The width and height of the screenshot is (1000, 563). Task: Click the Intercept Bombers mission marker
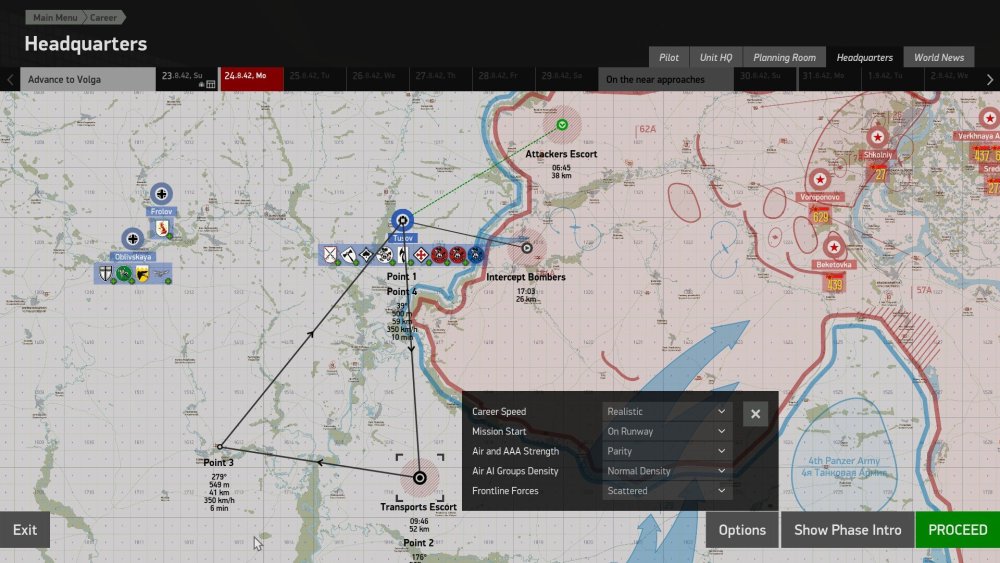[x=526, y=246]
